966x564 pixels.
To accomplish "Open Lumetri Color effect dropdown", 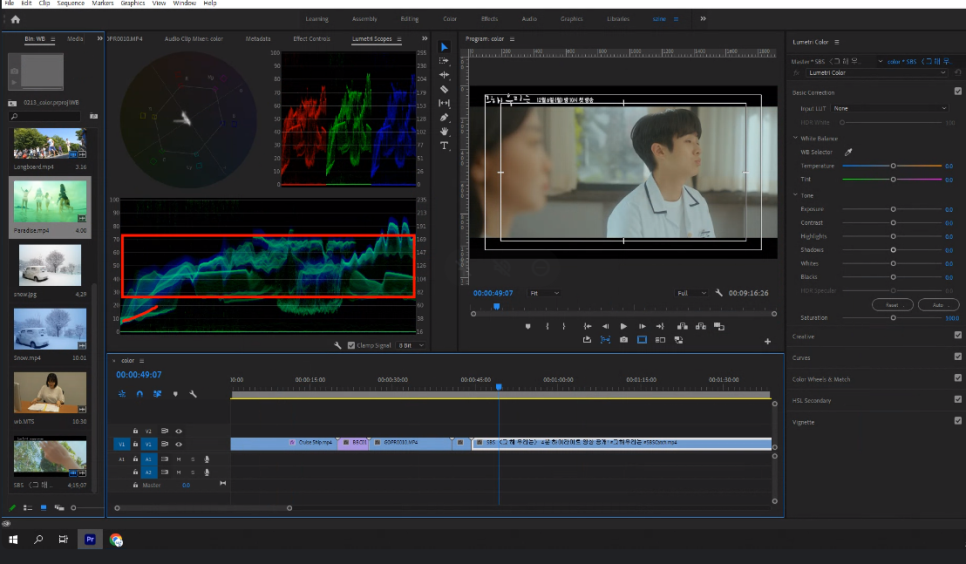I will tap(876, 73).
